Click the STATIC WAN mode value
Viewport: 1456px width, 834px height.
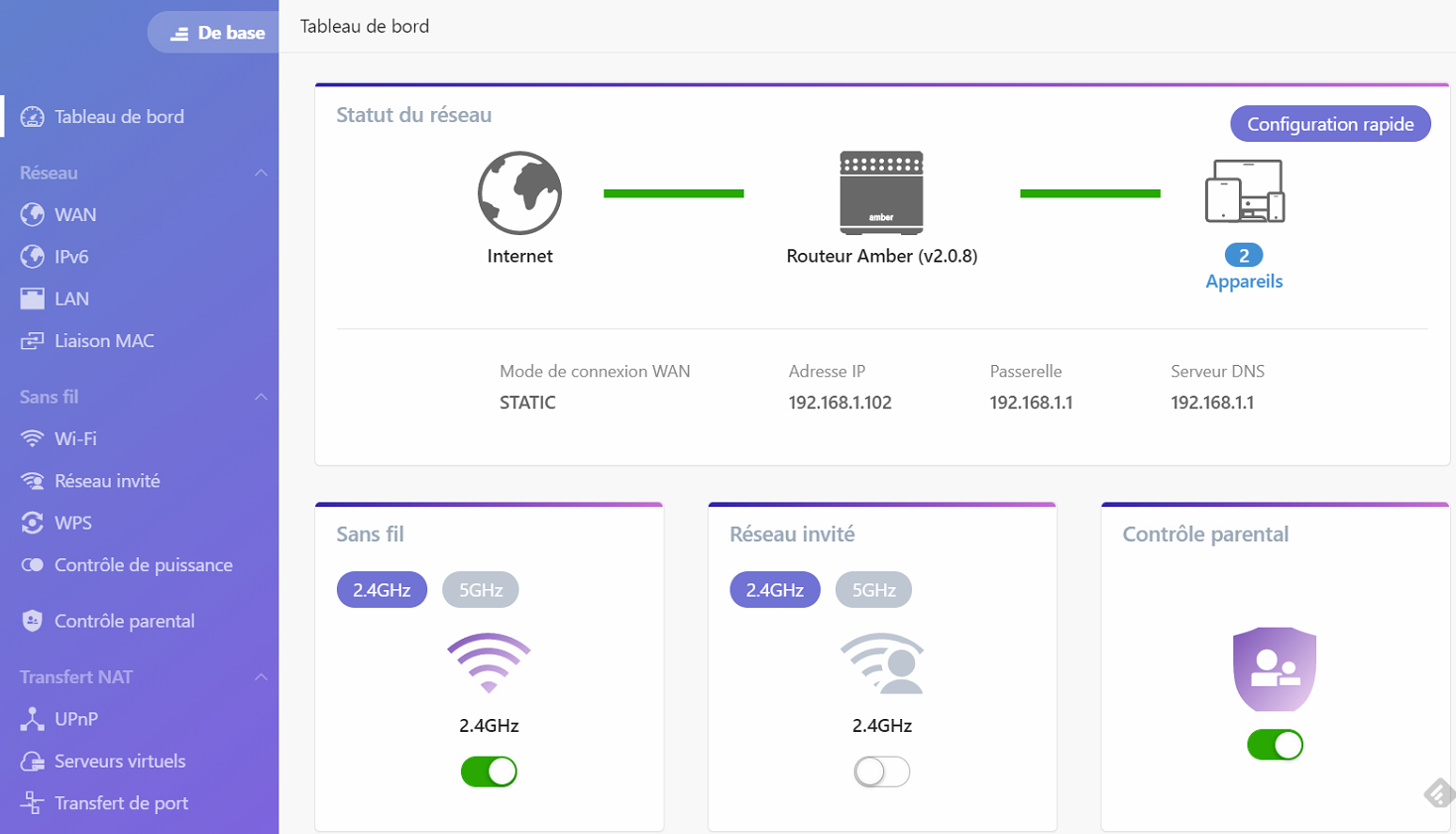coord(527,403)
